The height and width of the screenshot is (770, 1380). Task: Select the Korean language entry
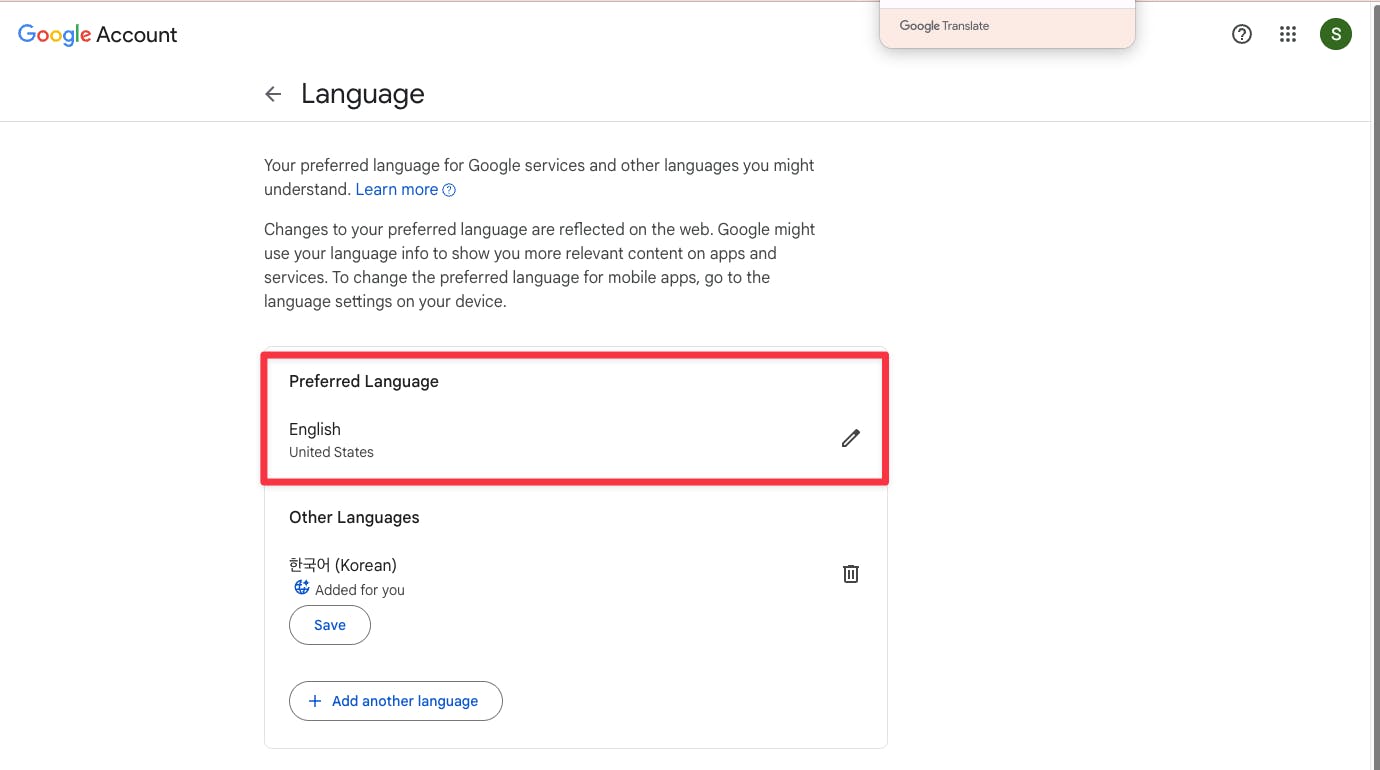(x=342, y=564)
